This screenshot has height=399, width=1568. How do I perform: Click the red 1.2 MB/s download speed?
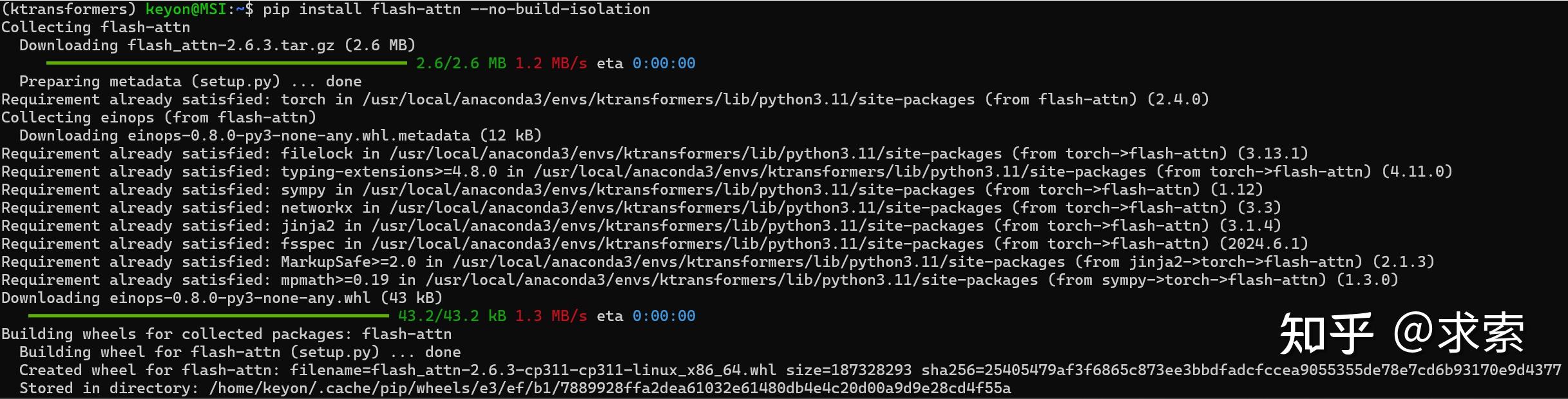(551, 63)
